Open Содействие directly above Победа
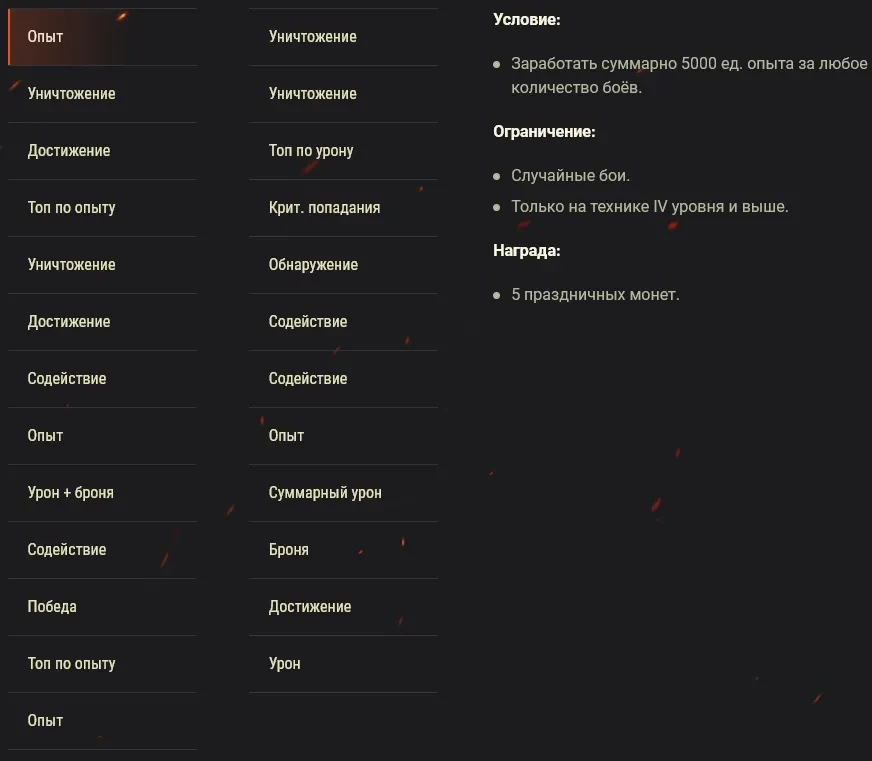 [x=67, y=550]
